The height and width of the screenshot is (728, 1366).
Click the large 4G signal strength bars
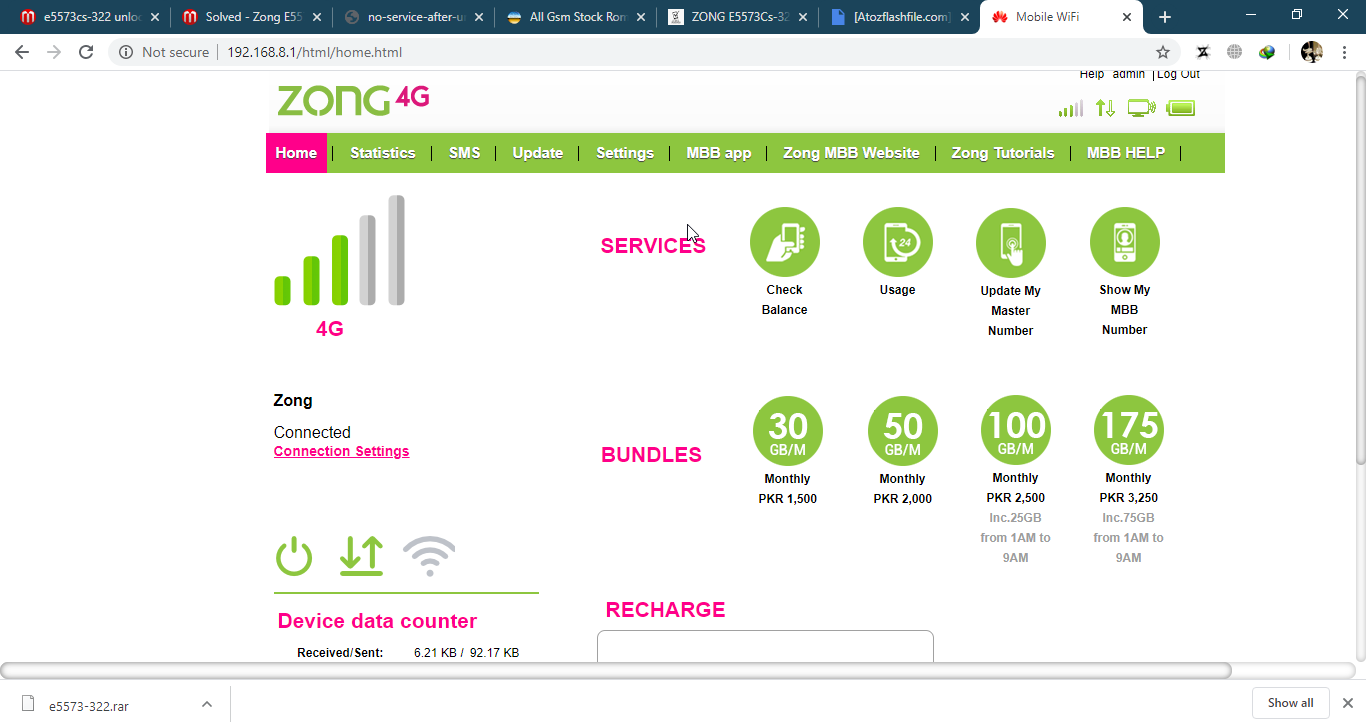(x=340, y=250)
